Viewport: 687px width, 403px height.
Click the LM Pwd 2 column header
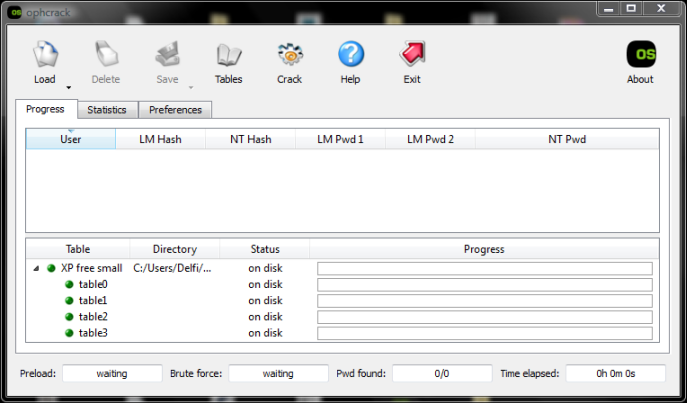pos(430,139)
